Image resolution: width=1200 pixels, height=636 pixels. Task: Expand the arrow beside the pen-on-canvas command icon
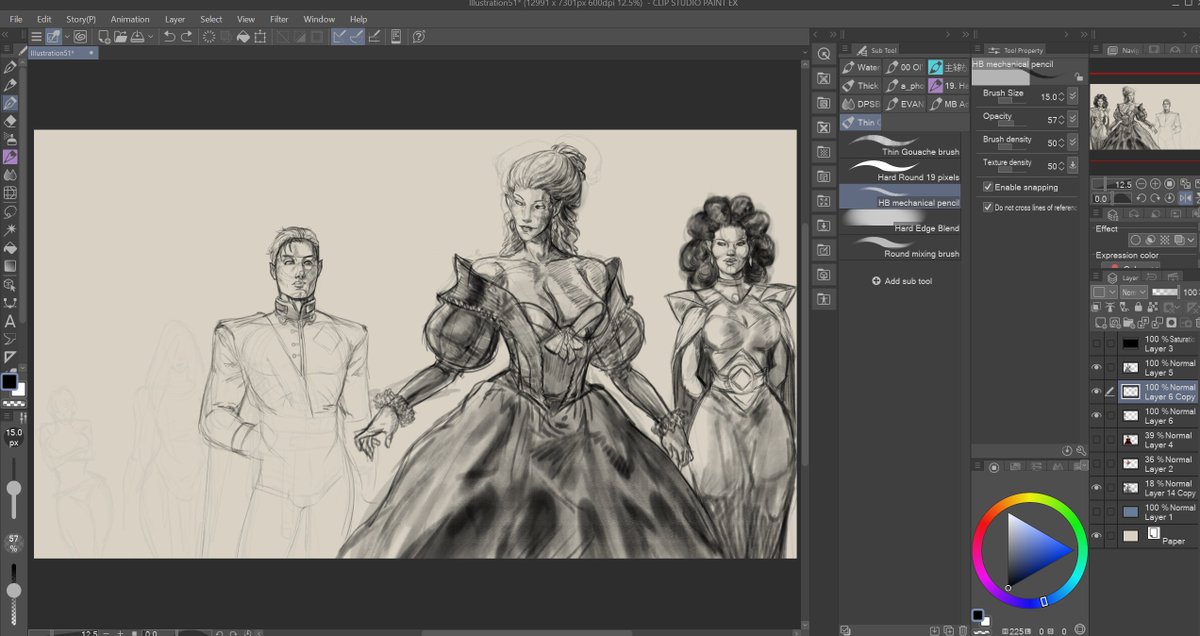(x=67, y=37)
